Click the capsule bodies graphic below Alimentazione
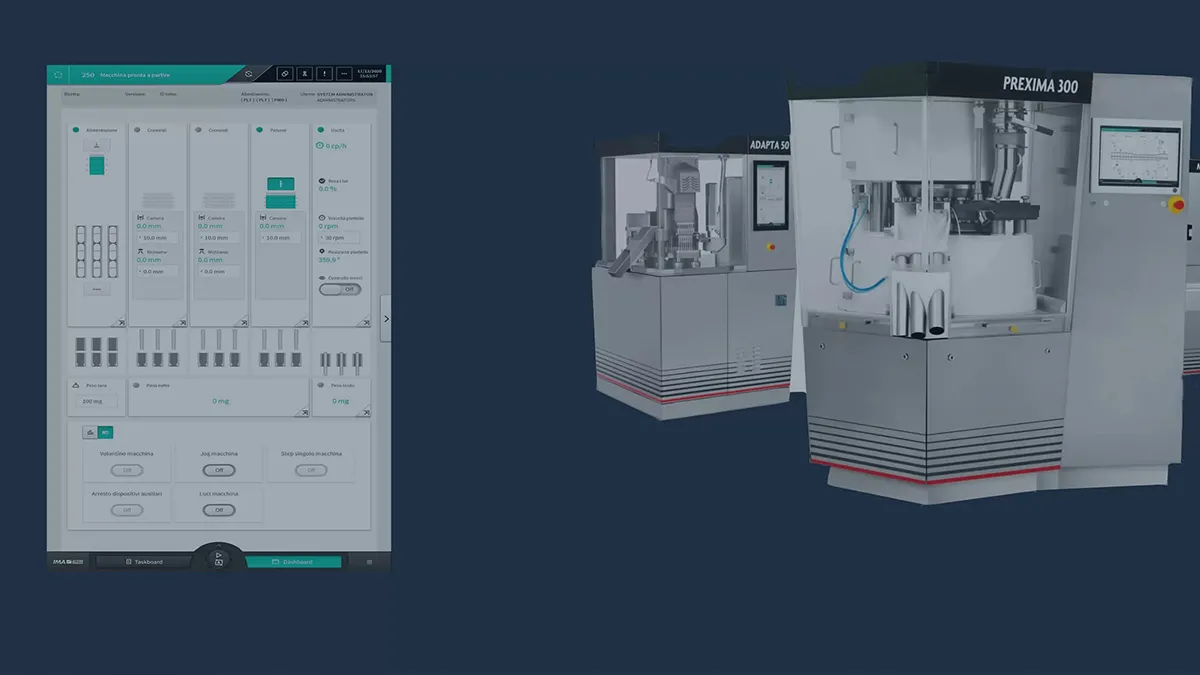This screenshot has width=1200, height=675. click(97, 350)
